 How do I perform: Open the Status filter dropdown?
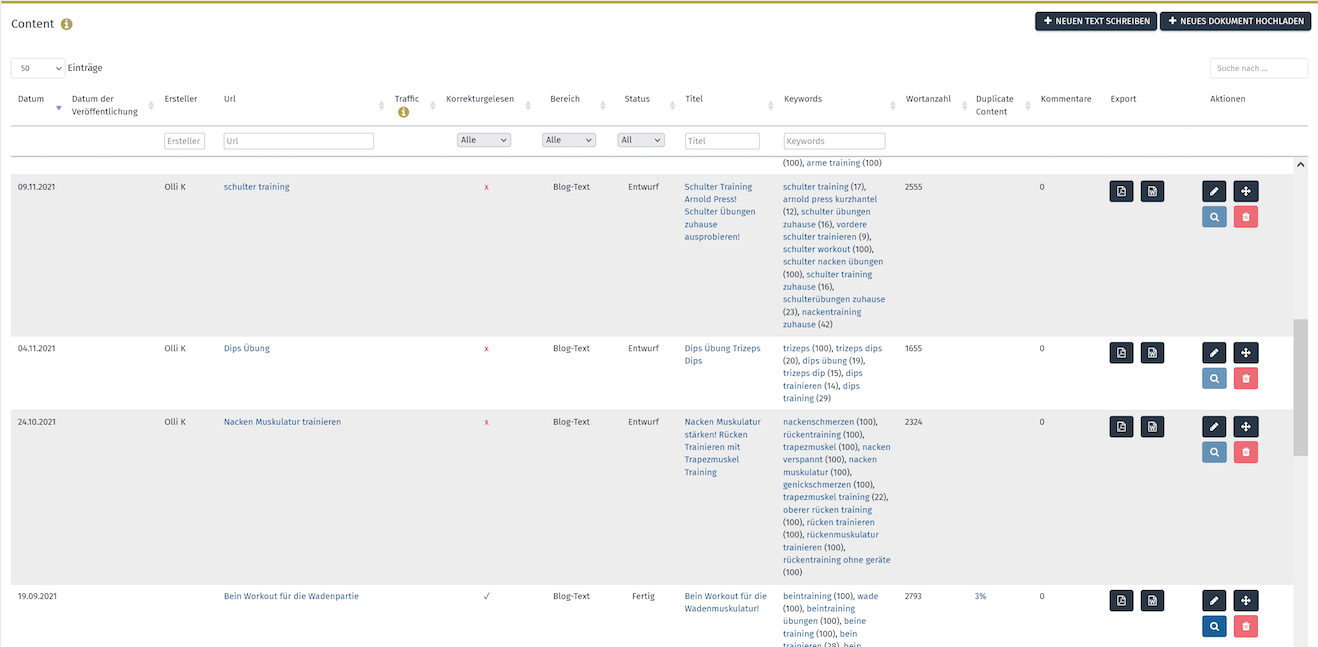641,141
